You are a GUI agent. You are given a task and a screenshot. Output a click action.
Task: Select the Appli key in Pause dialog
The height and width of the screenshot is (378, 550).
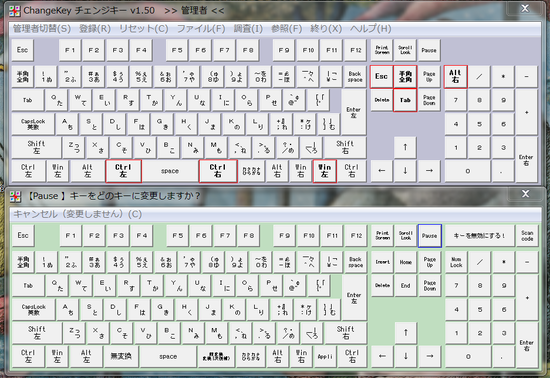click(x=325, y=356)
